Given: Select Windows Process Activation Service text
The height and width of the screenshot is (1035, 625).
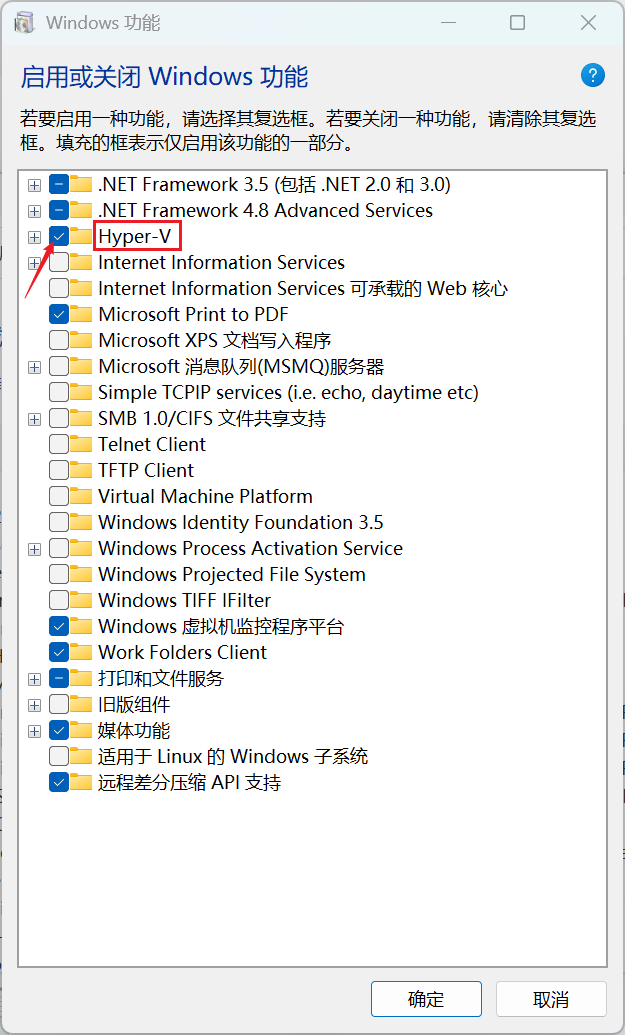Looking at the screenshot, I should point(250,549).
